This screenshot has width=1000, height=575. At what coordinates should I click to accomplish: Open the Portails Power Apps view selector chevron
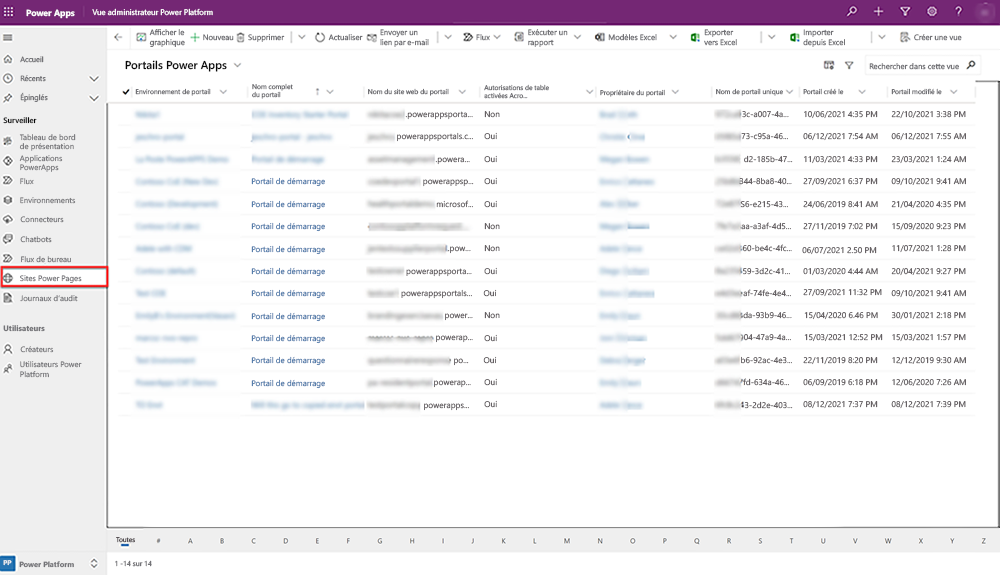tap(237, 65)
